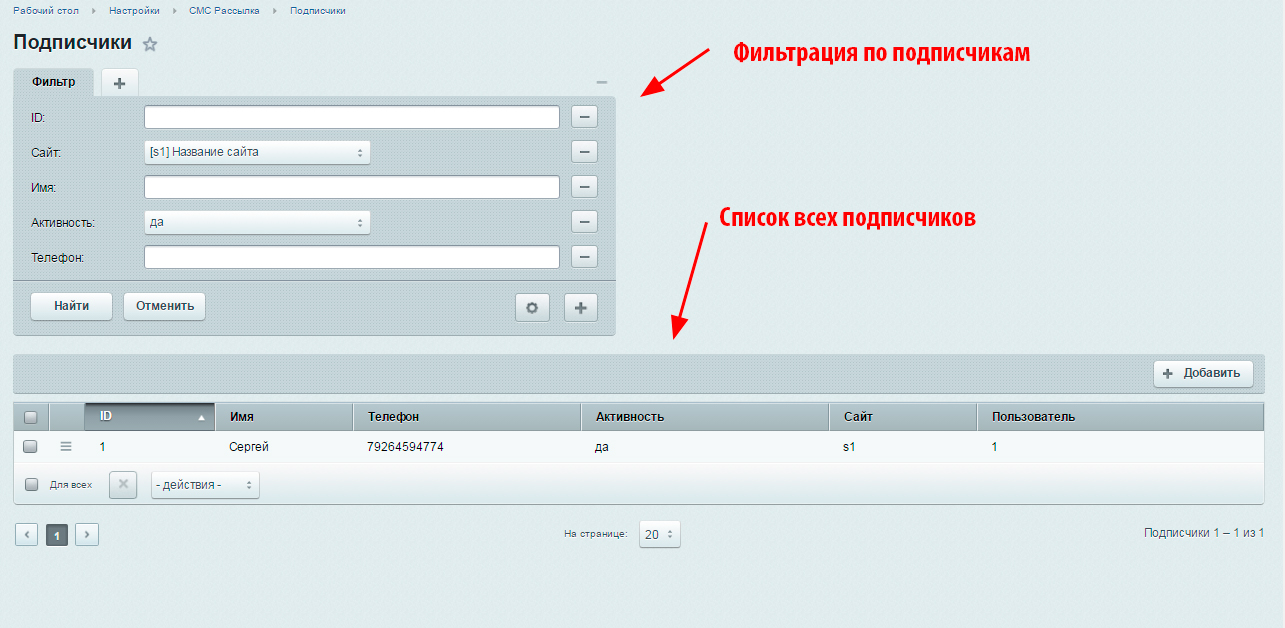Open filter settings gear icon

pyautogui.click(x=532, y=307)
